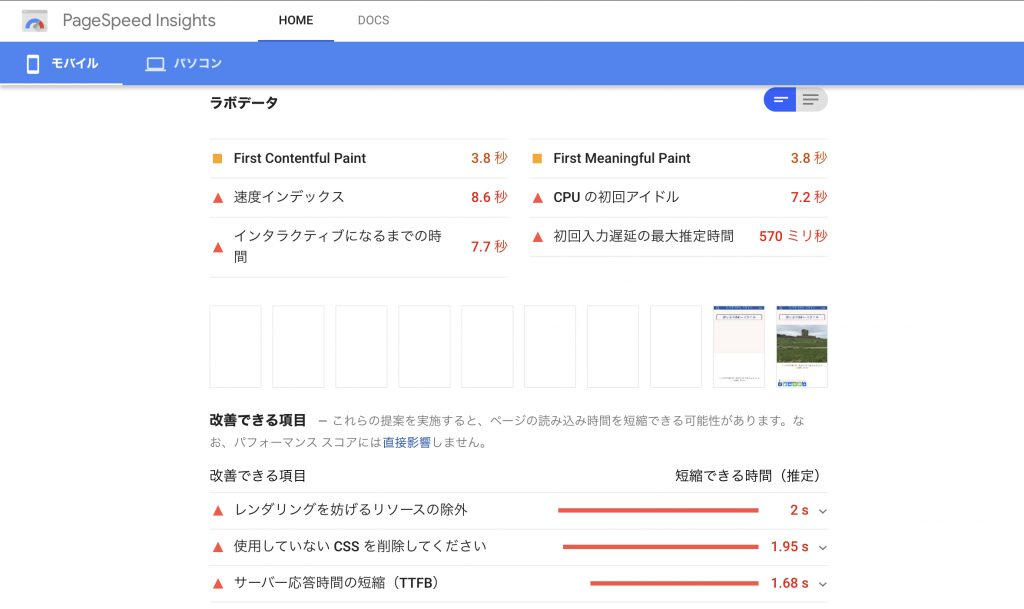The image size is (1024, 609).
Task: Click the 1.95 s savings bar
Action: 660,547
